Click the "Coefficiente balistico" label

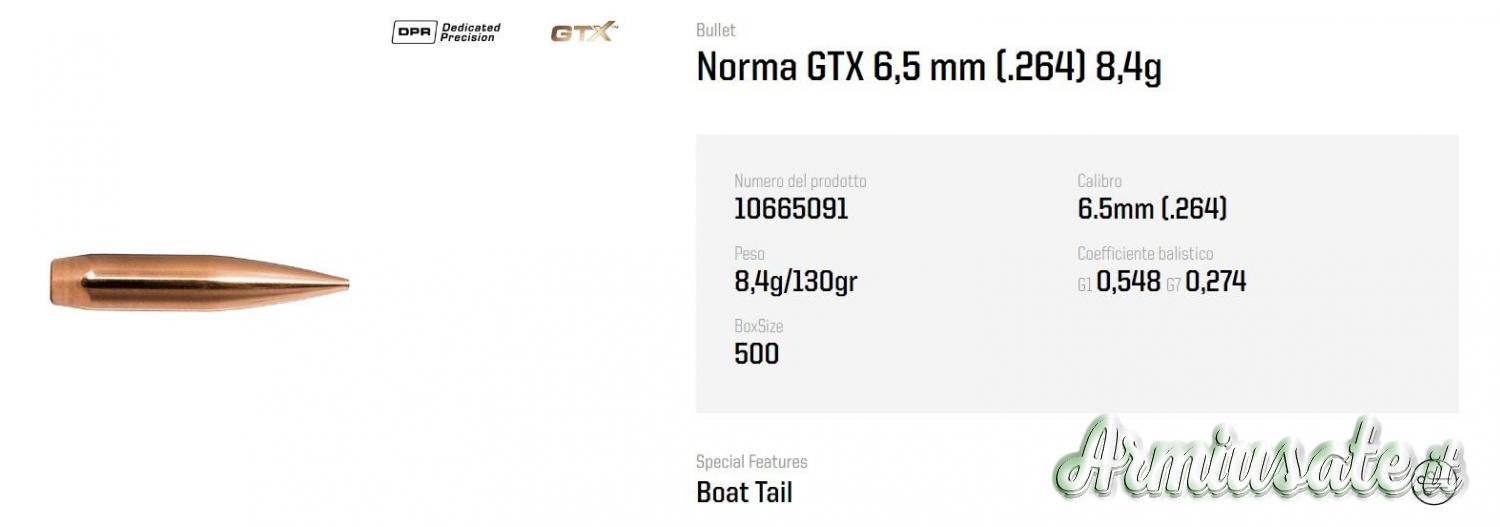1145,254
